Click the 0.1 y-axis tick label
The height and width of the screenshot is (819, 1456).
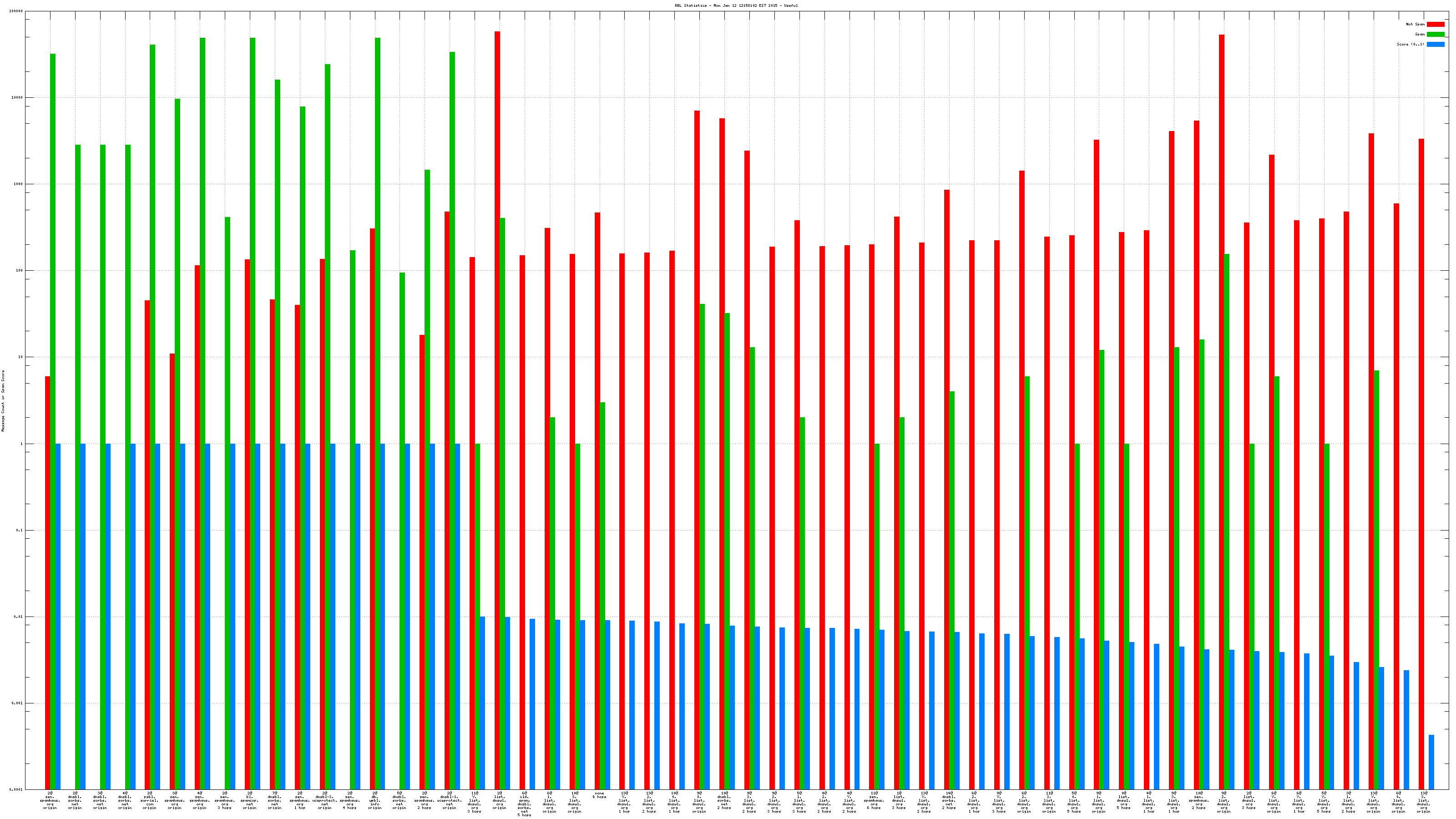pos(20,530)
